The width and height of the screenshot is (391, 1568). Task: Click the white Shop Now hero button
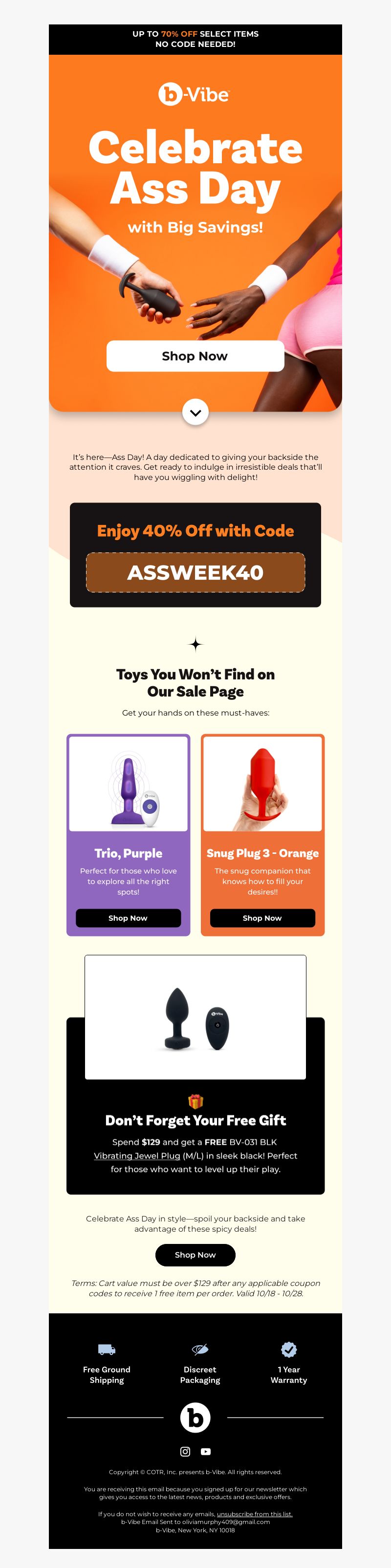[195, 356]
